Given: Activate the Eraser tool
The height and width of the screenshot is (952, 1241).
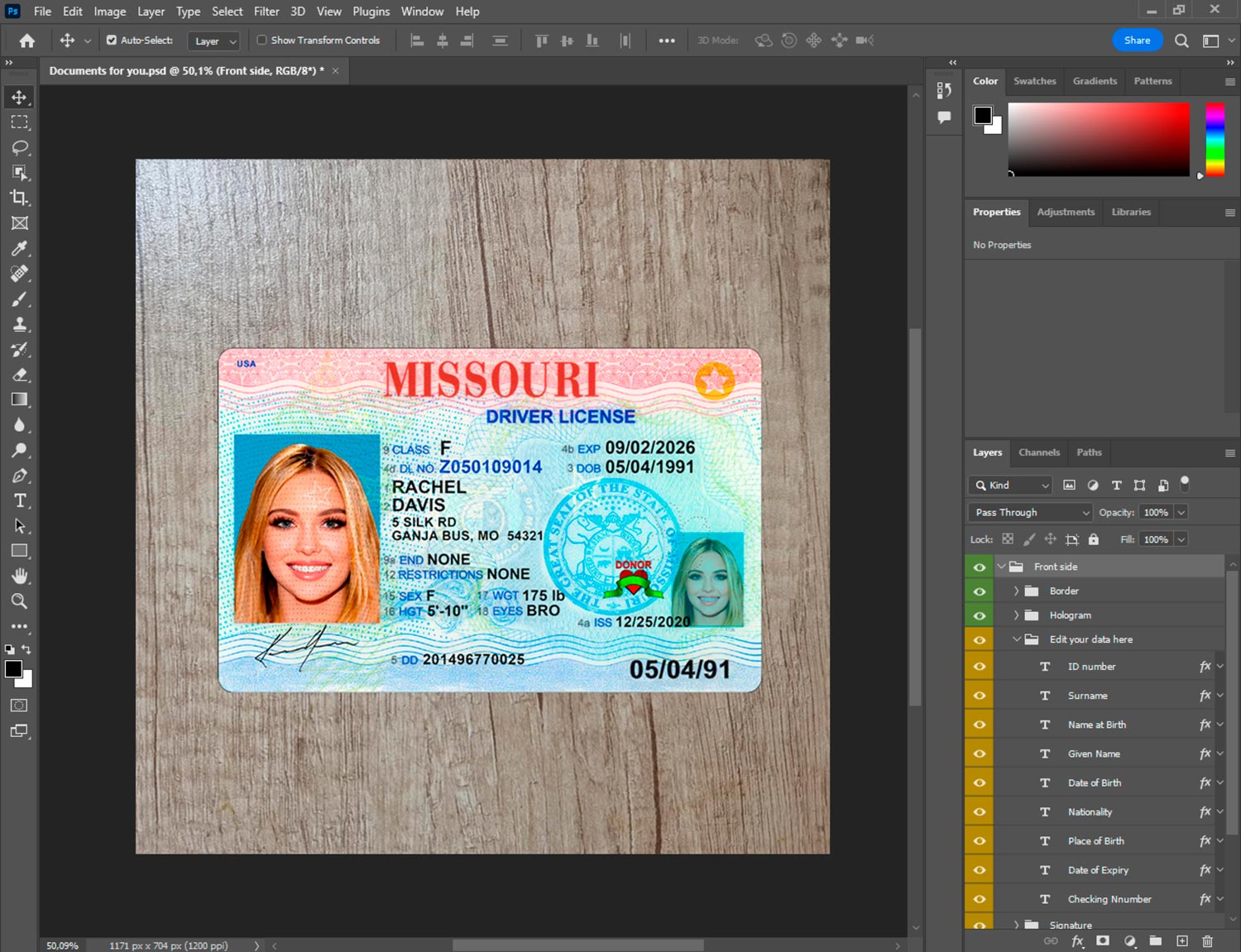Looking at the screenshot, I should [20, 375].
